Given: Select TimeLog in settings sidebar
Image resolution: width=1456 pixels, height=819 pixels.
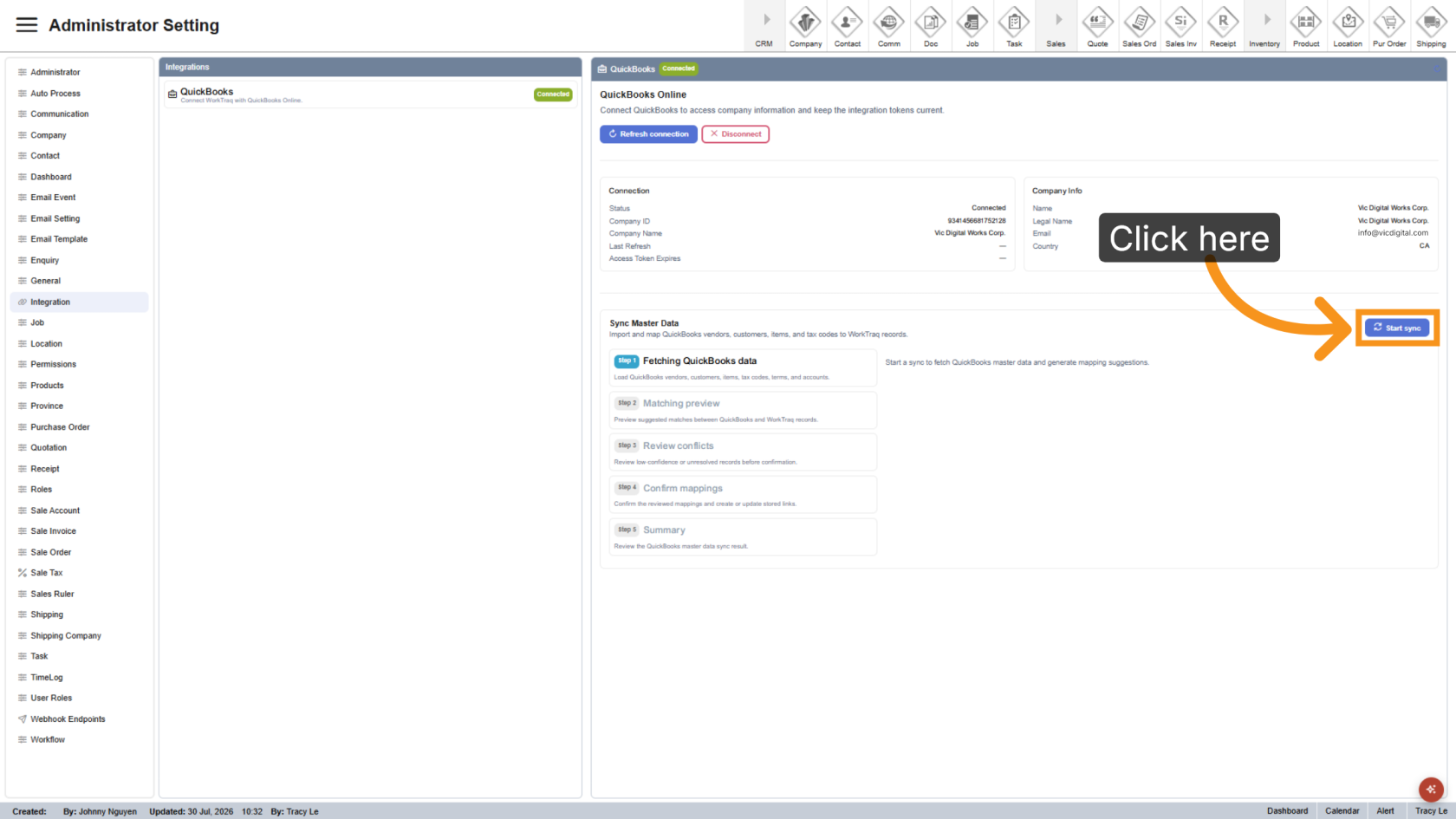Looking at the screenshot, I should (x=79, y=677).
